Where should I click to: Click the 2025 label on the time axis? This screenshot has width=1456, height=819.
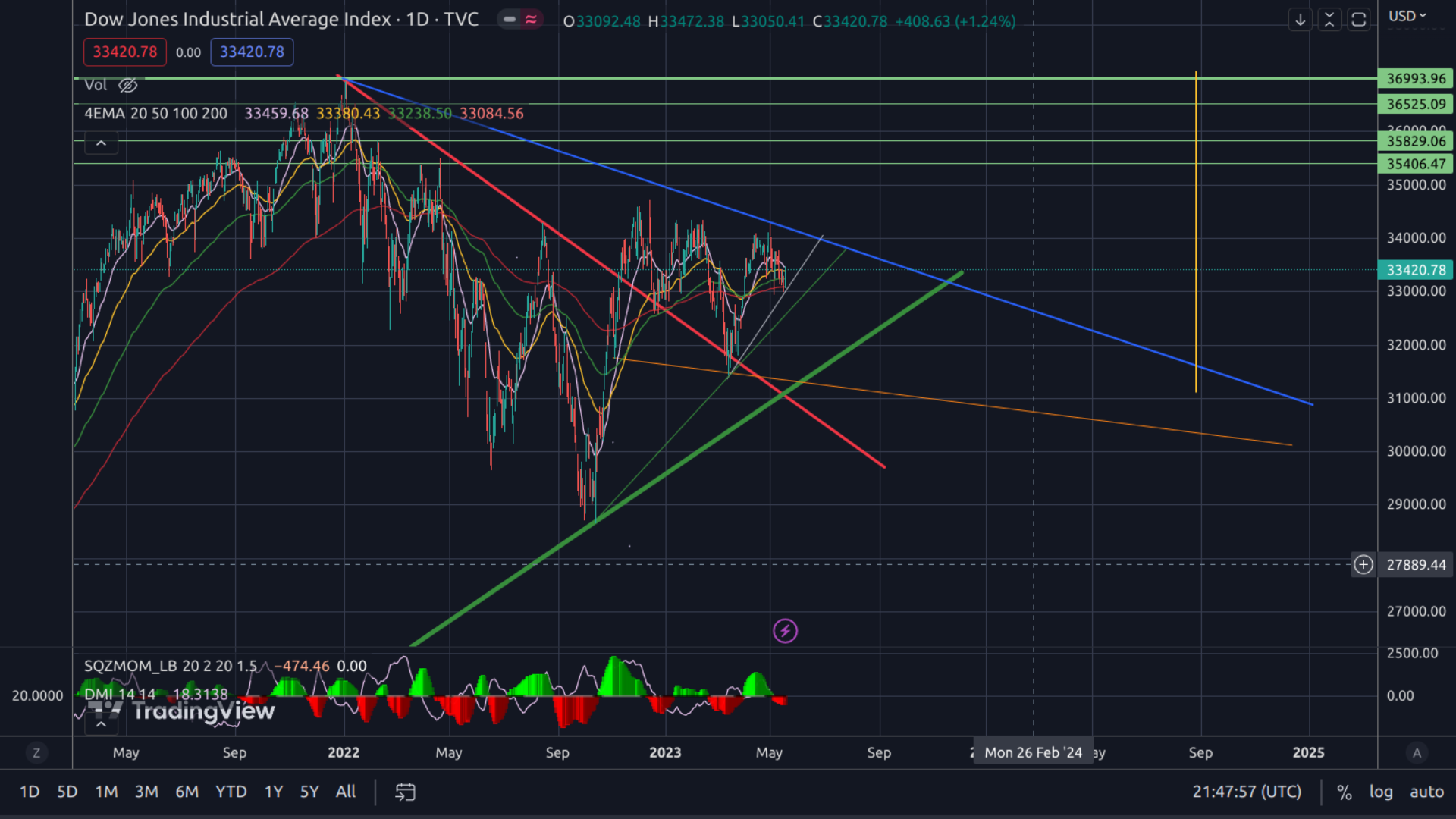pyautogui.click(x=1309, y=752)
